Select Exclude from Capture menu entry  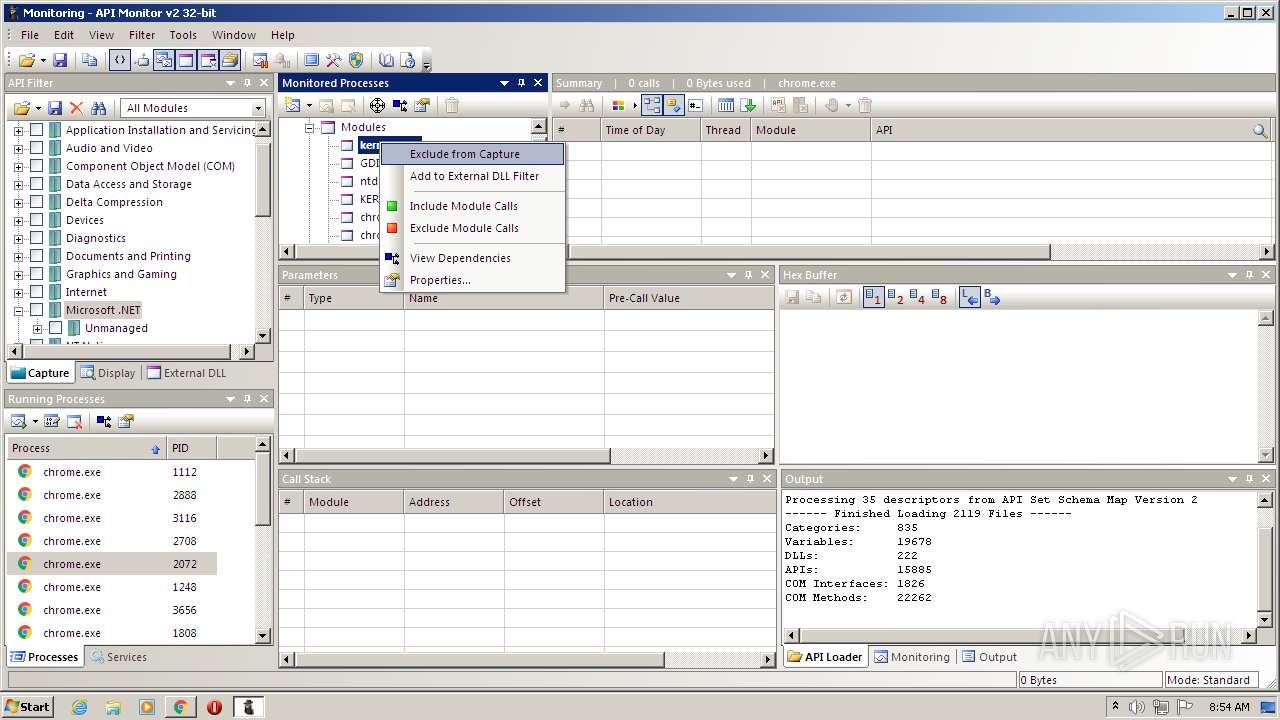pyautogui.click(x=472, y=154)
